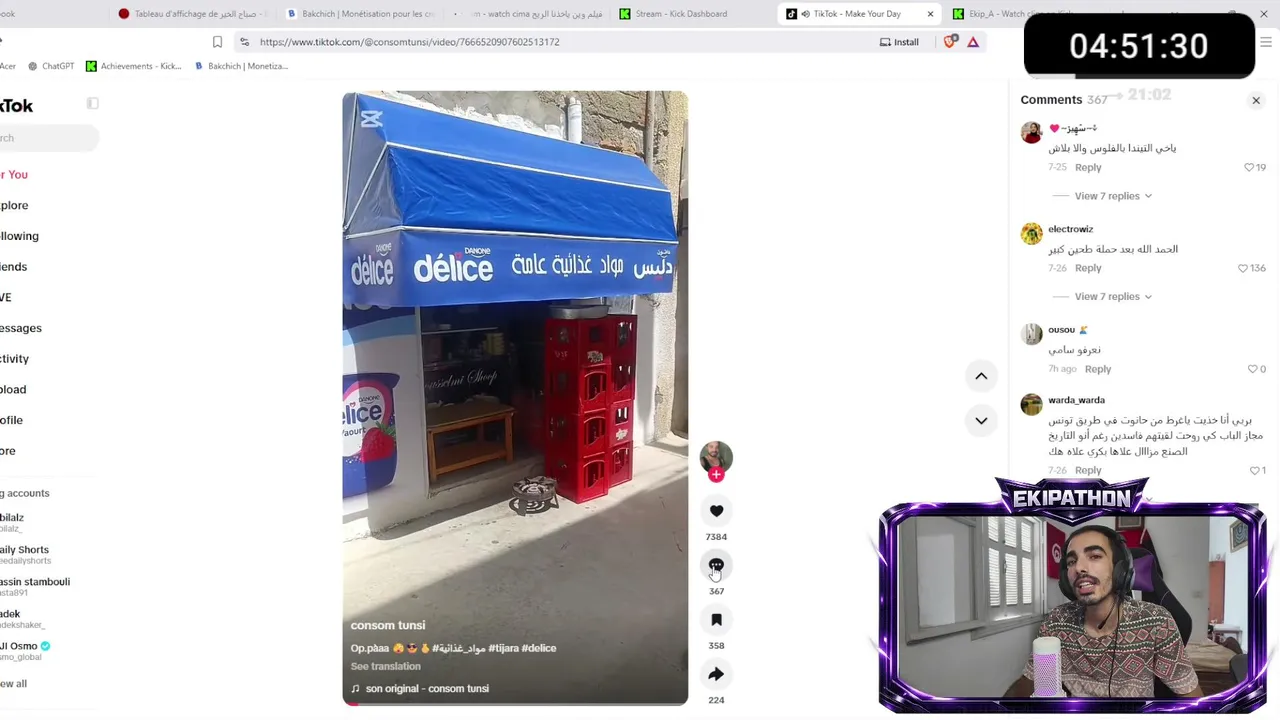Open the For You feed

[x=14, y=174]
